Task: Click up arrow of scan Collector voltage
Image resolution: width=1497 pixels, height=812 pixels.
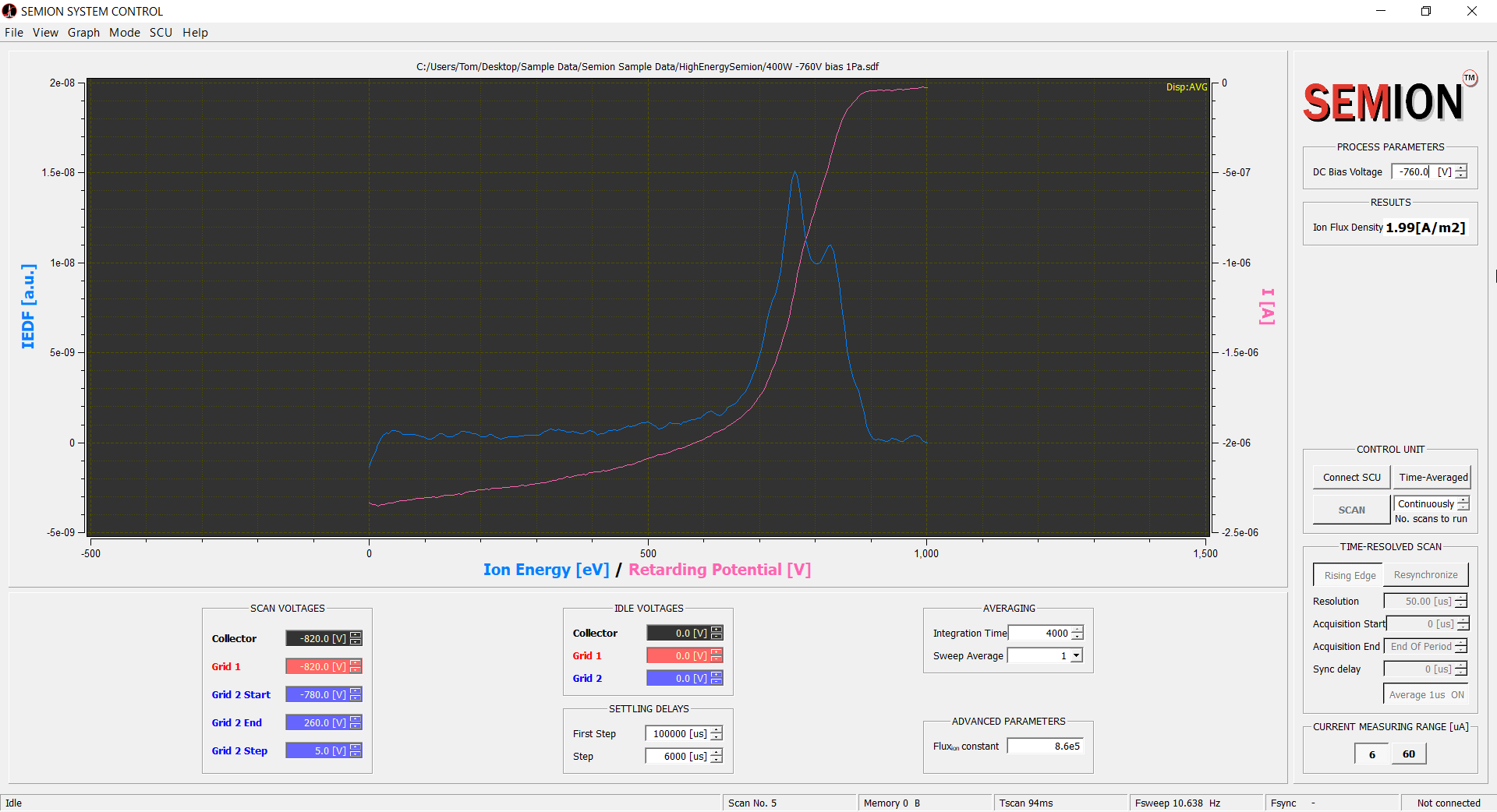Action: click(x=356, y=635)
